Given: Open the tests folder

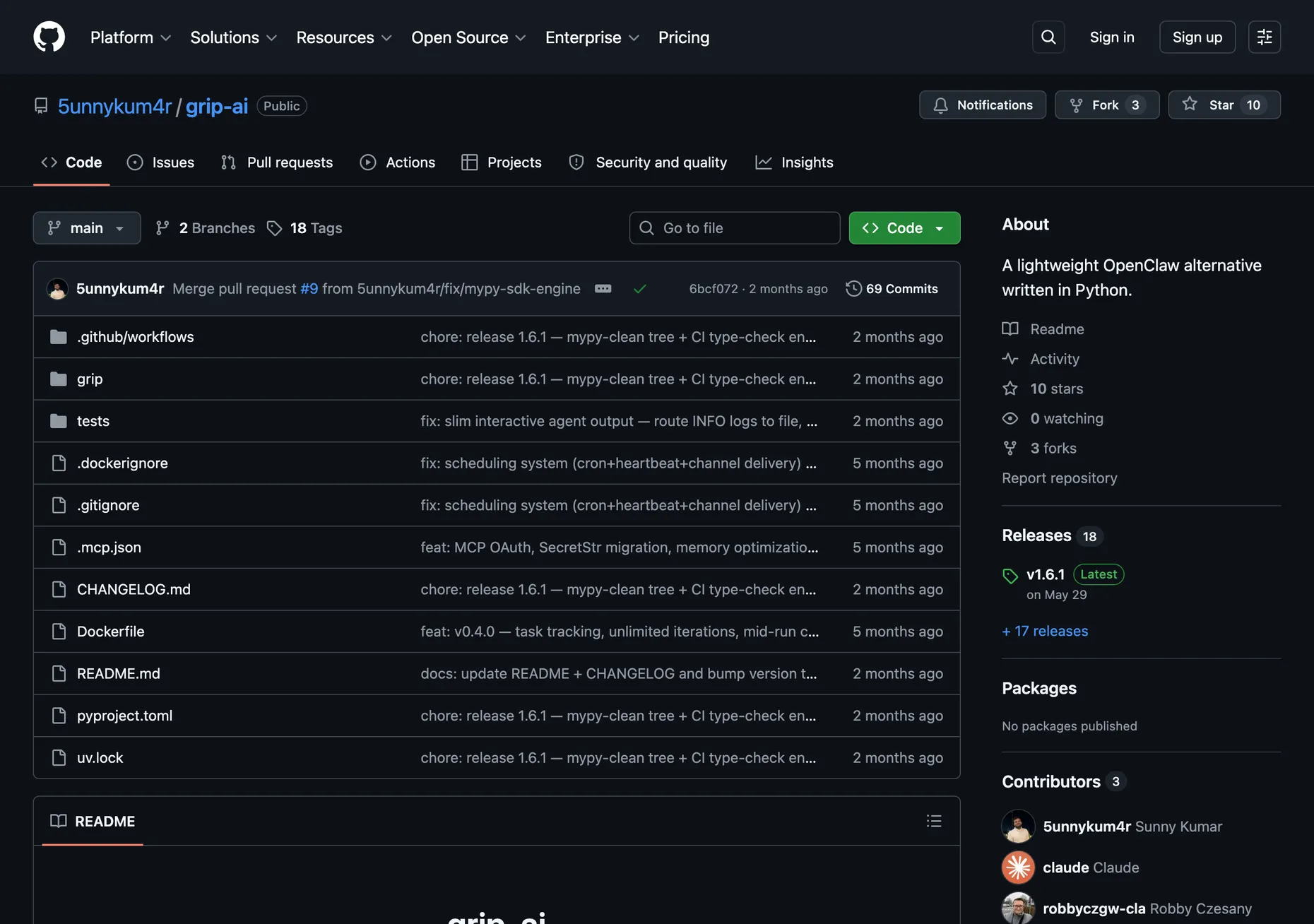Looking at the screenshot, I should (x=93, y=421).
